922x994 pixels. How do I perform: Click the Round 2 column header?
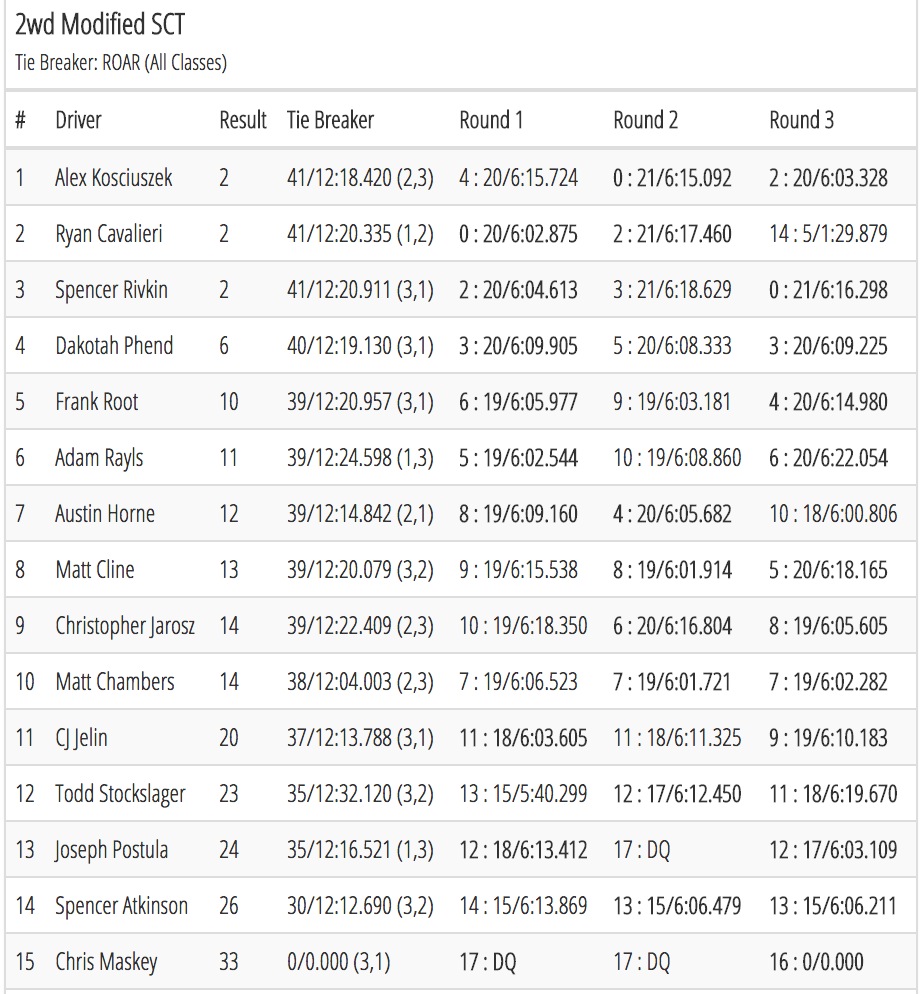click(x=646, y=120)
